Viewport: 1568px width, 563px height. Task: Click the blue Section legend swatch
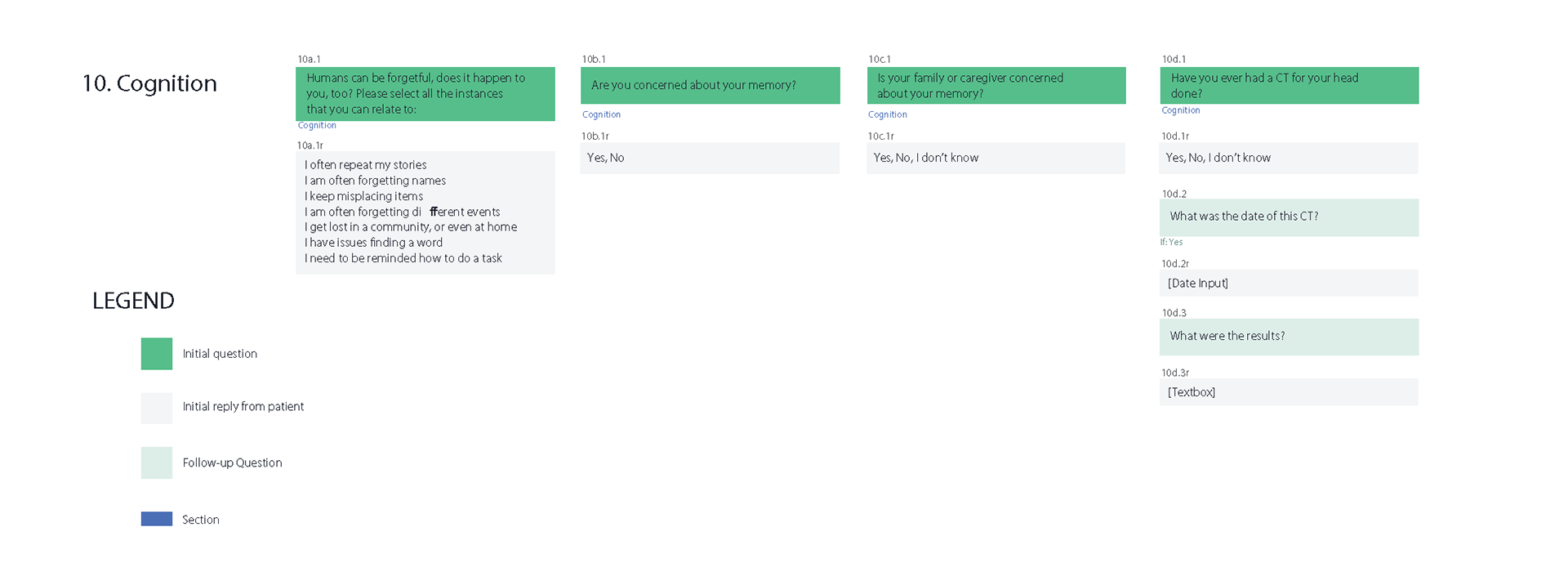(157, 519)
